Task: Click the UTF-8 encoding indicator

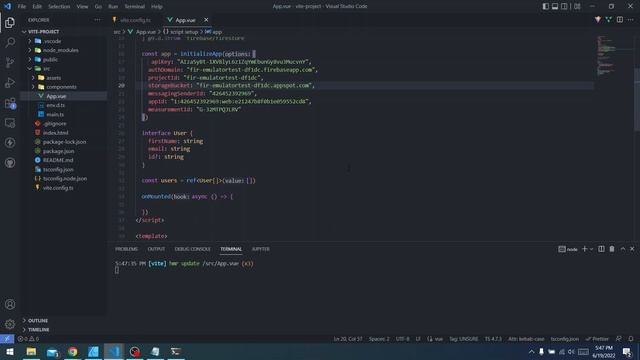Action: [402, 339]
